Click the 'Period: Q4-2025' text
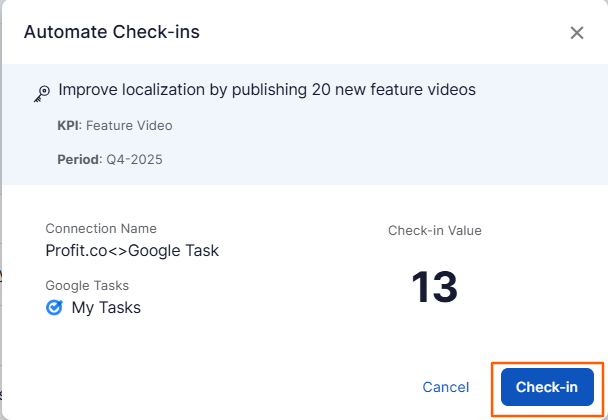This screenshot has width=608, height=420. pyautogui.click(x=110, y=159)
